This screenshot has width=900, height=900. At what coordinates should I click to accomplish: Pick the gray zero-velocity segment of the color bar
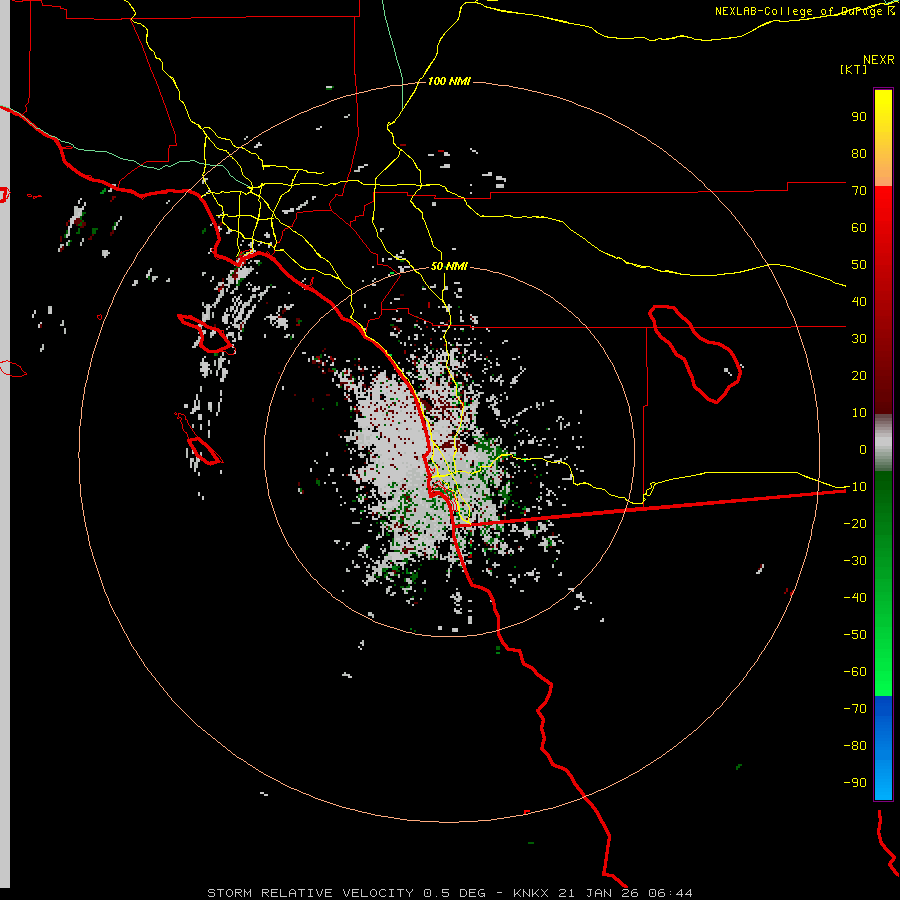tap(883, 443)
